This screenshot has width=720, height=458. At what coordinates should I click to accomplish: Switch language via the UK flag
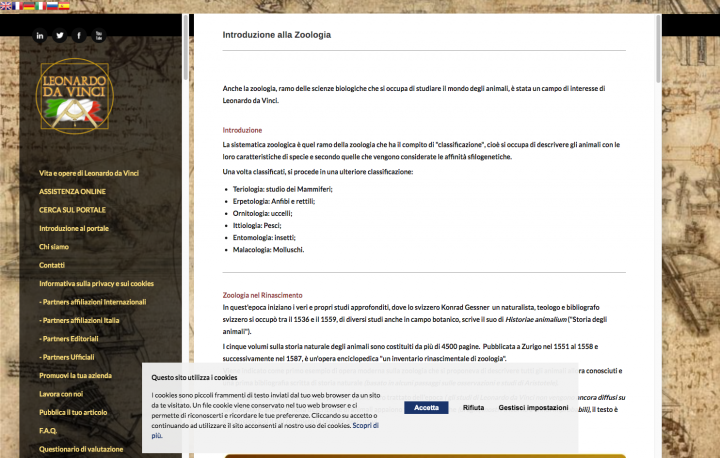pyautogui.click(x=6, y=6)
